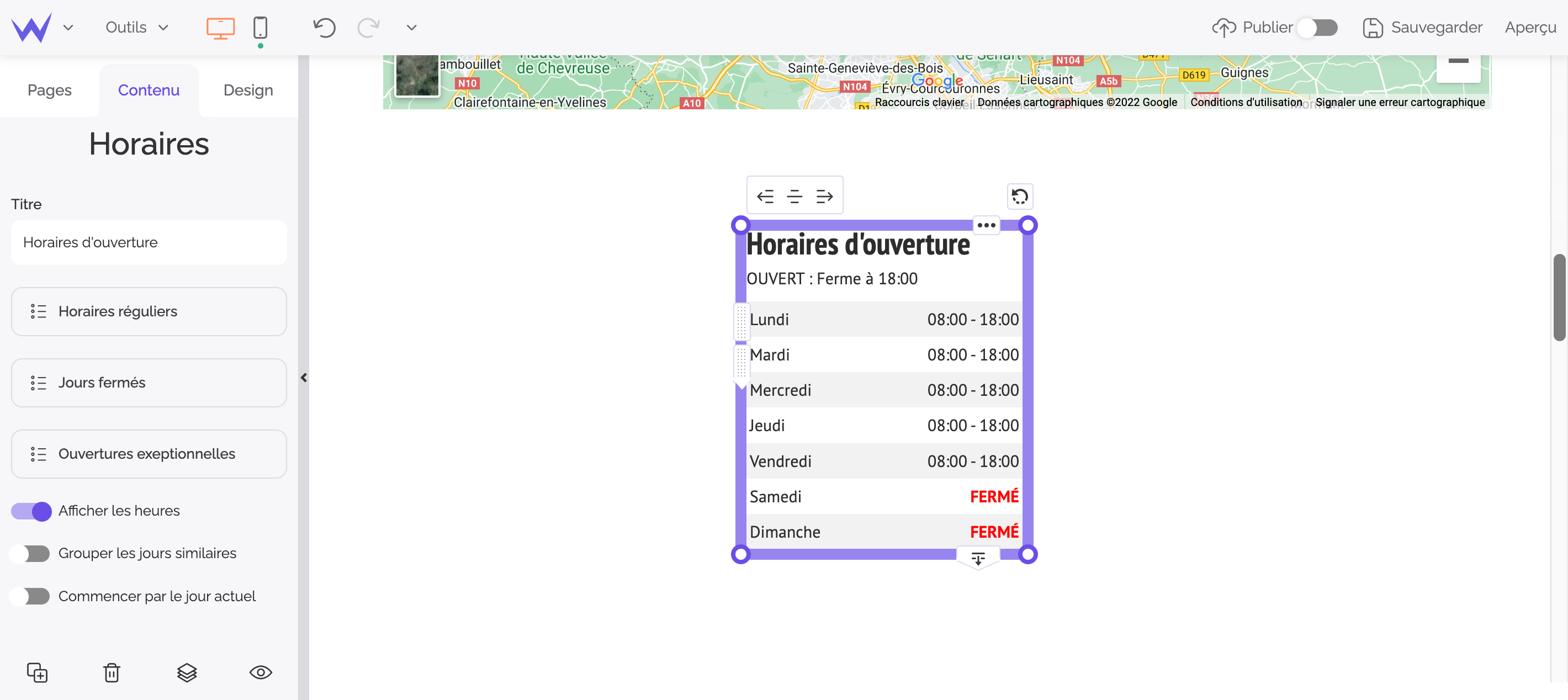Image resolution: width=1568 pixels, height=700 pixels.
Task: Switch to the Design tab
Action: click(248, 90)
